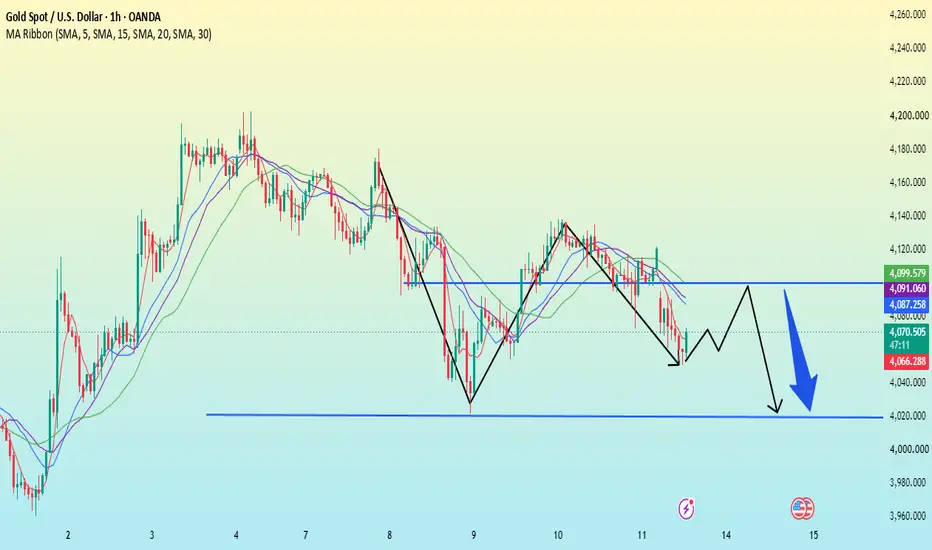Click the 4,160.000 price axis label
932x550 pixels.
tap(908, 183)
